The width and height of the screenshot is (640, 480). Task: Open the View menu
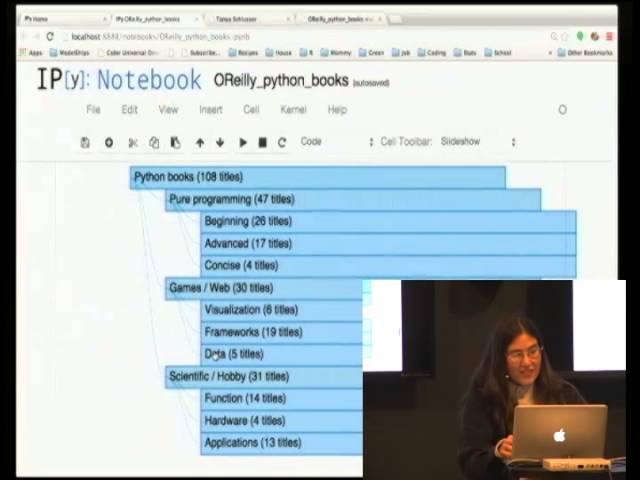[168, 110]
